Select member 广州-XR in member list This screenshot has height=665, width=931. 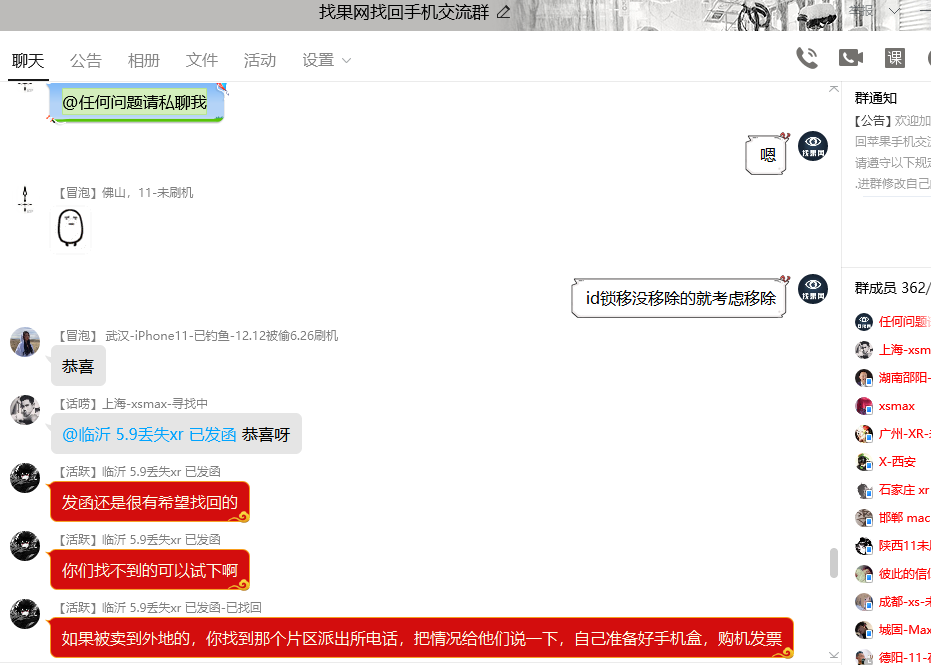pyautogui.click(x=892, y=434)
